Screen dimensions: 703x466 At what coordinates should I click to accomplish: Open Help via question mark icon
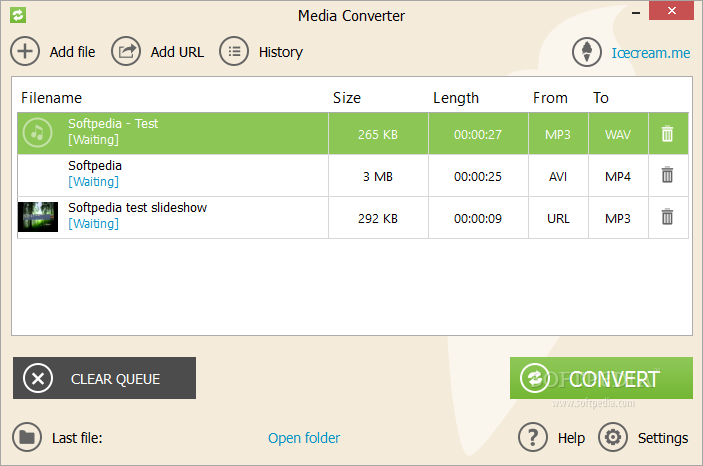click(x=533, y=437)
